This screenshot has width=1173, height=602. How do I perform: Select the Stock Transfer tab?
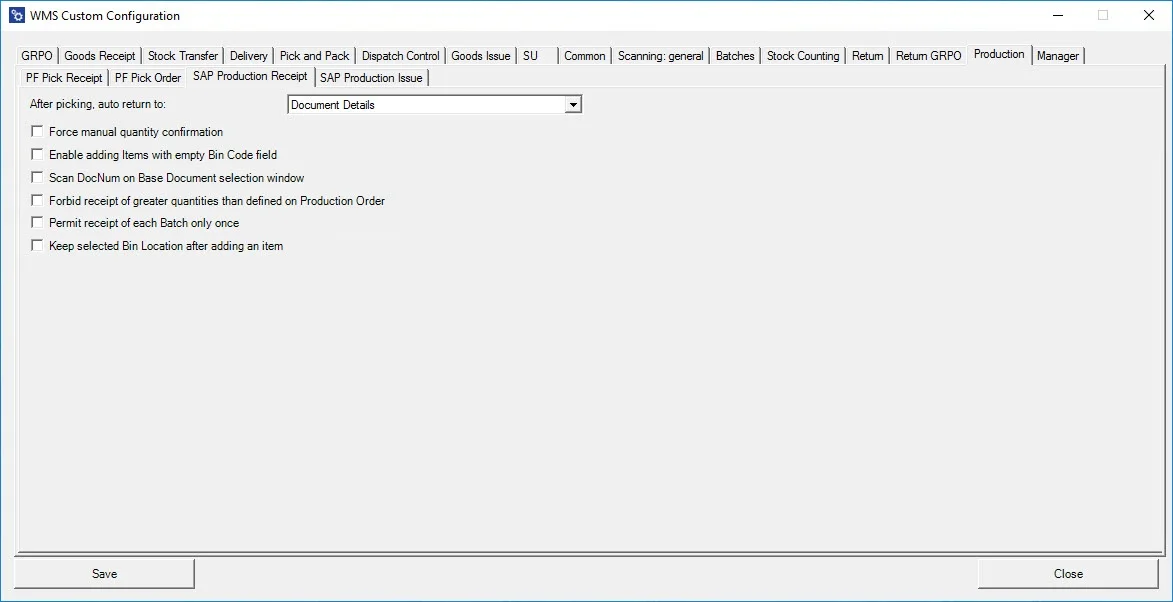coord(182,56)
